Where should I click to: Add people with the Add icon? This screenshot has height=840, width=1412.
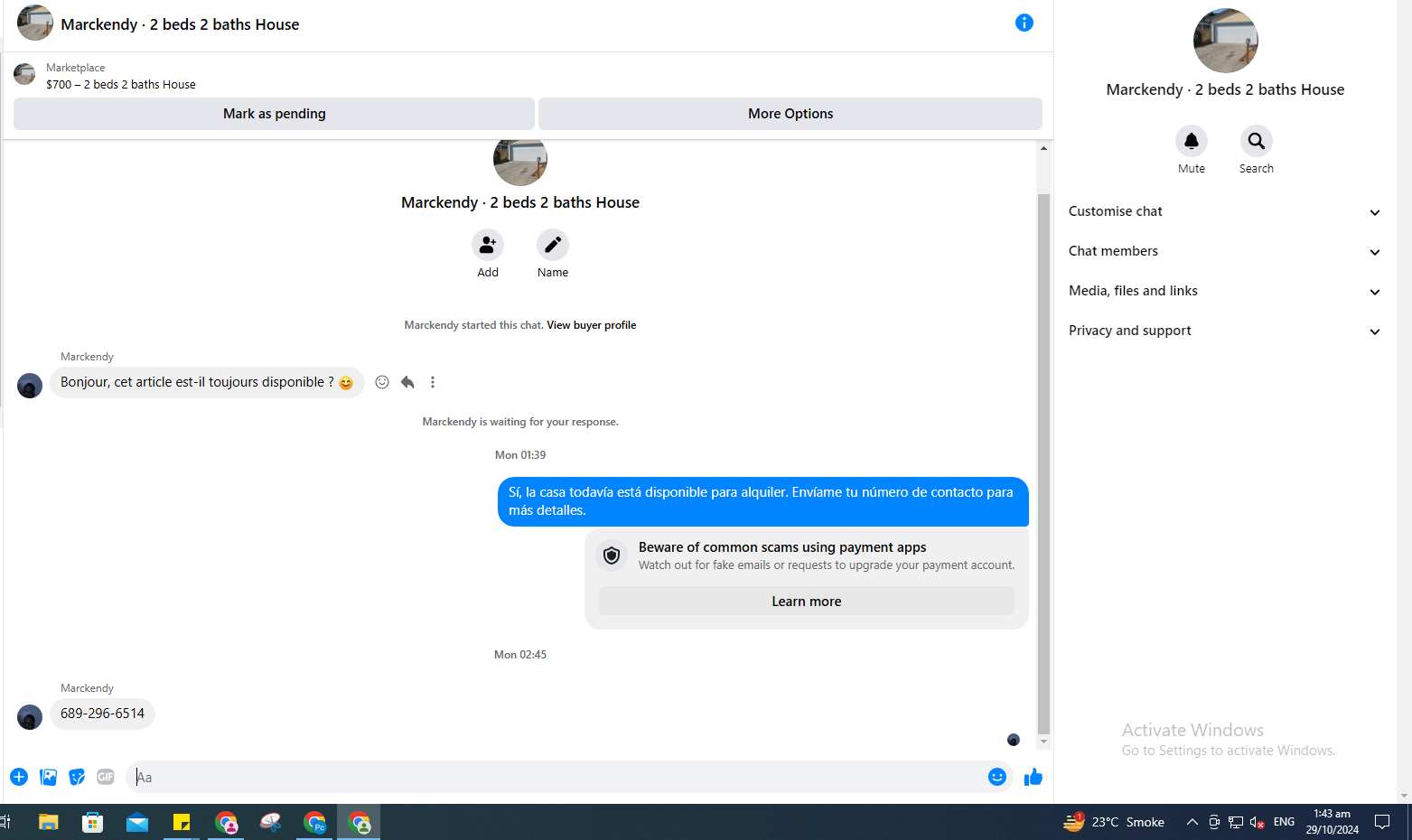point(488,245)
